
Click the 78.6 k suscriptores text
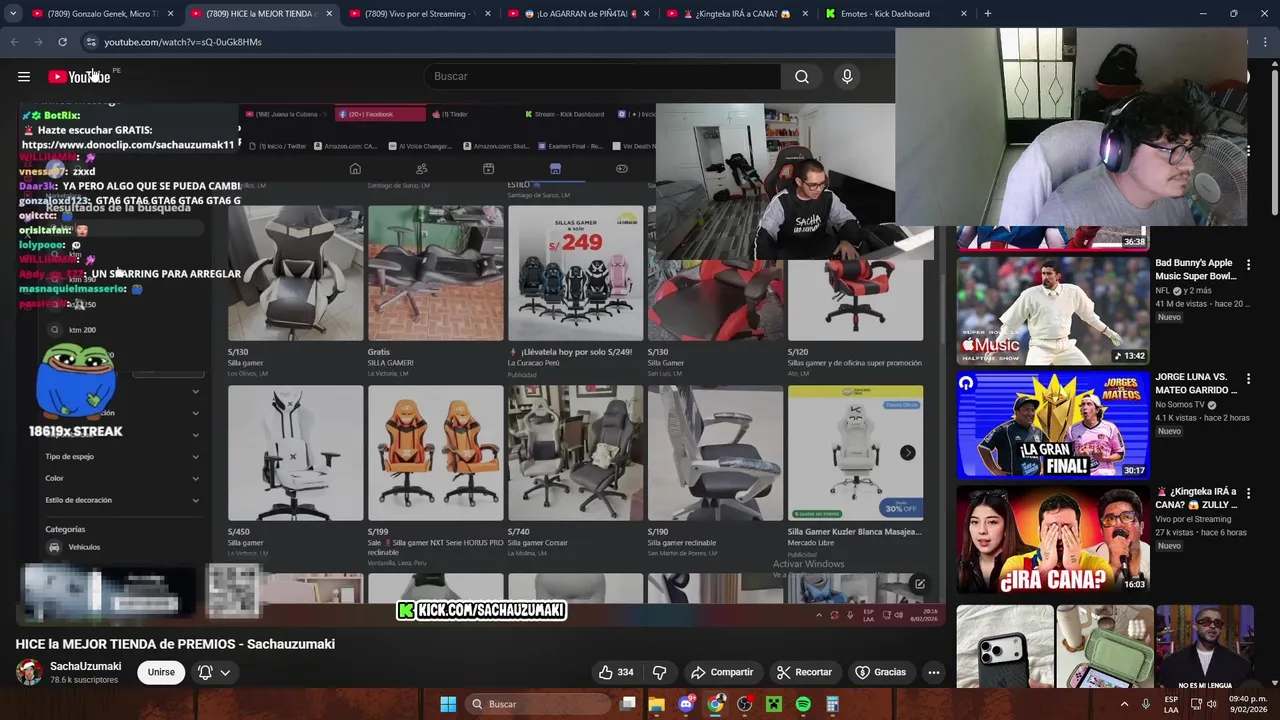click(x=84, y=680)
